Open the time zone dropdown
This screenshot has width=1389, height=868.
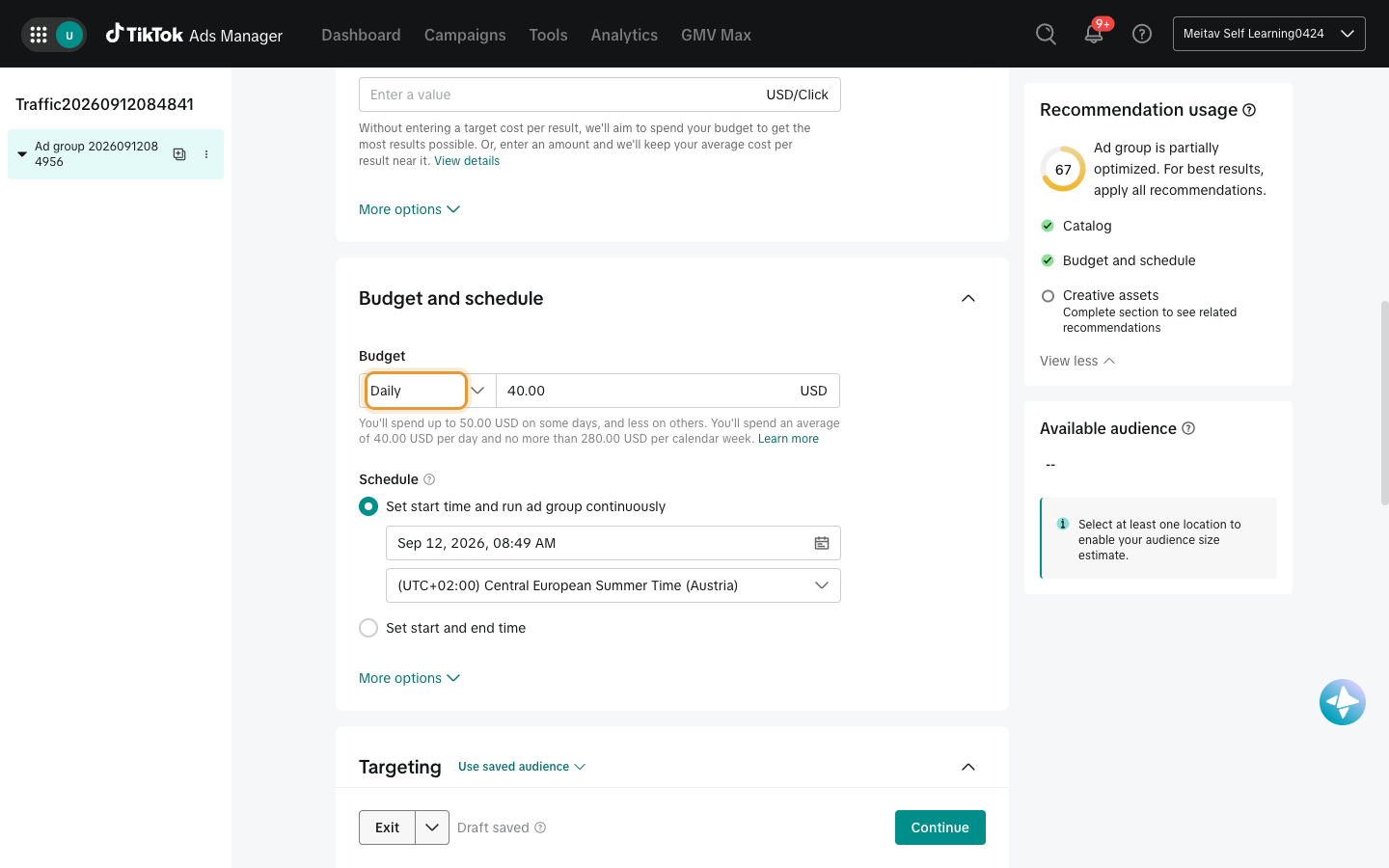pyautogui.click(x=613, y=585)
